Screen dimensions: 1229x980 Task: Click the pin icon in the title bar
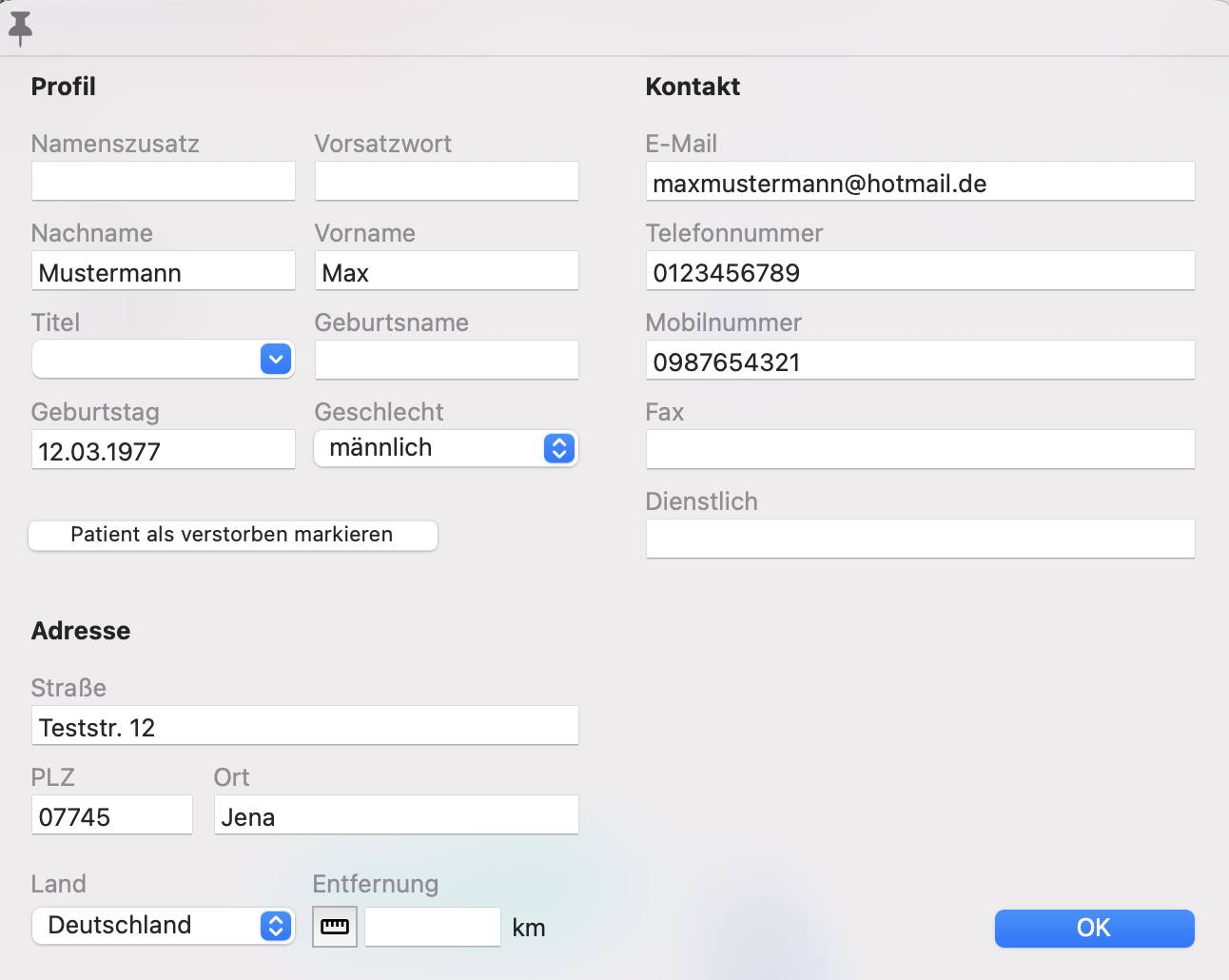20,29
